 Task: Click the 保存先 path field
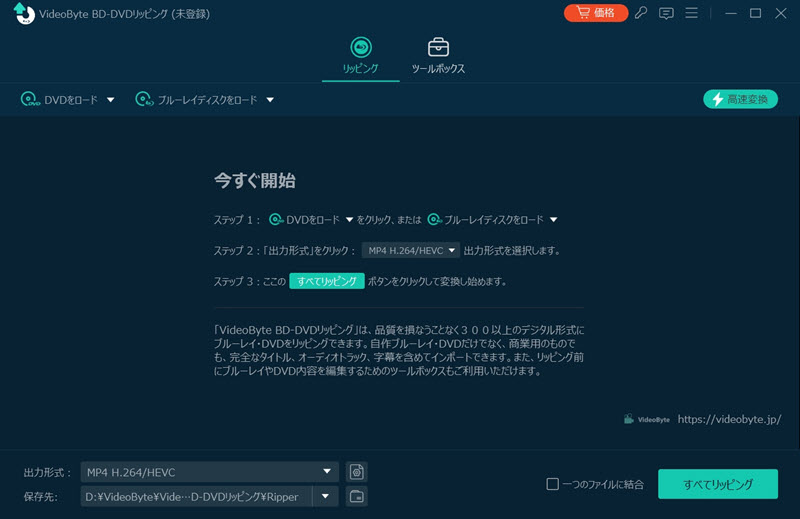tap(196, 496)
